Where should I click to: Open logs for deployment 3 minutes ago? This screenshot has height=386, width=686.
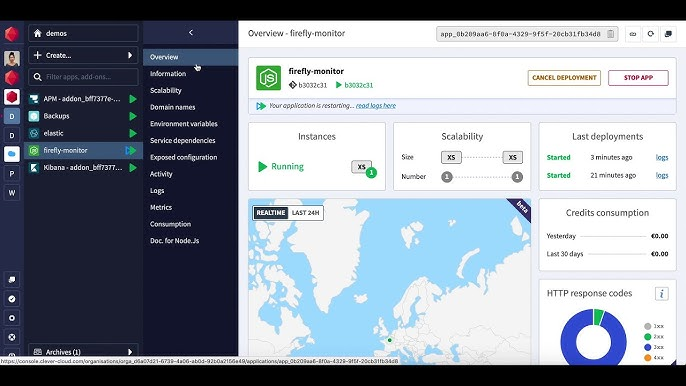point(662,157)
